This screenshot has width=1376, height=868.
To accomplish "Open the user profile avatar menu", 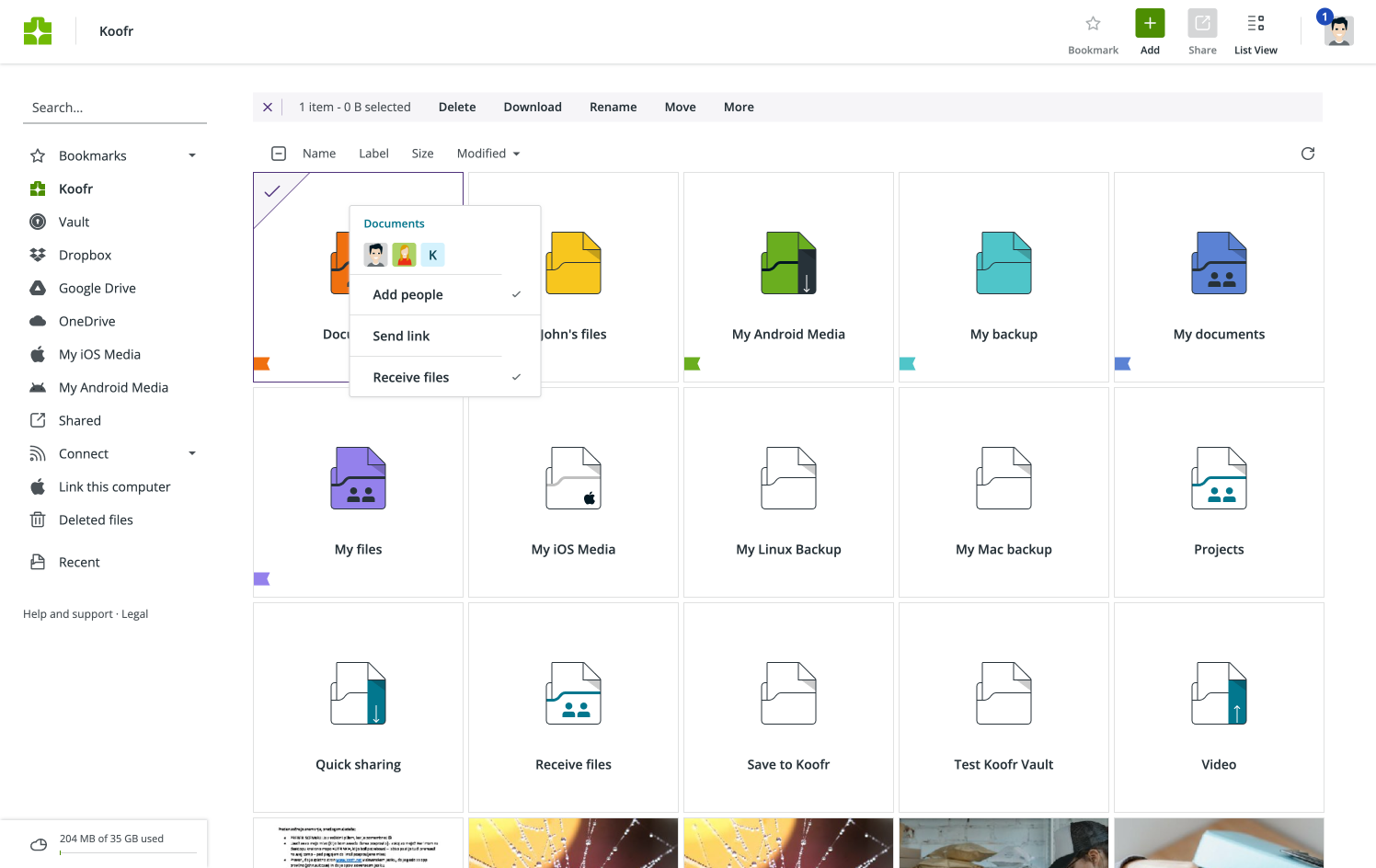I will [1339, 30].
